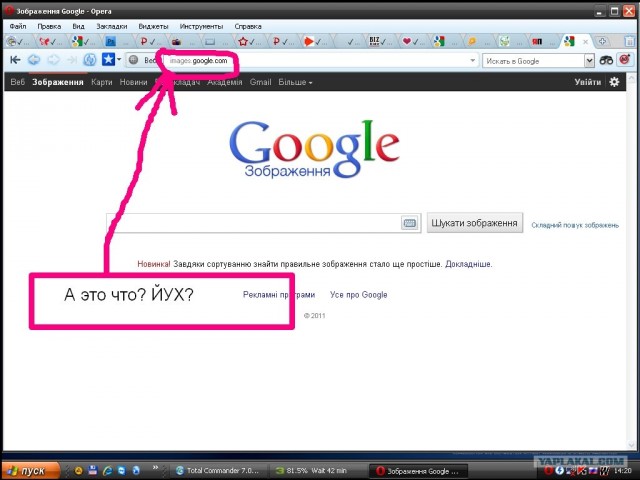Switch to the Photoshop PS icon tab

(117, 41)
